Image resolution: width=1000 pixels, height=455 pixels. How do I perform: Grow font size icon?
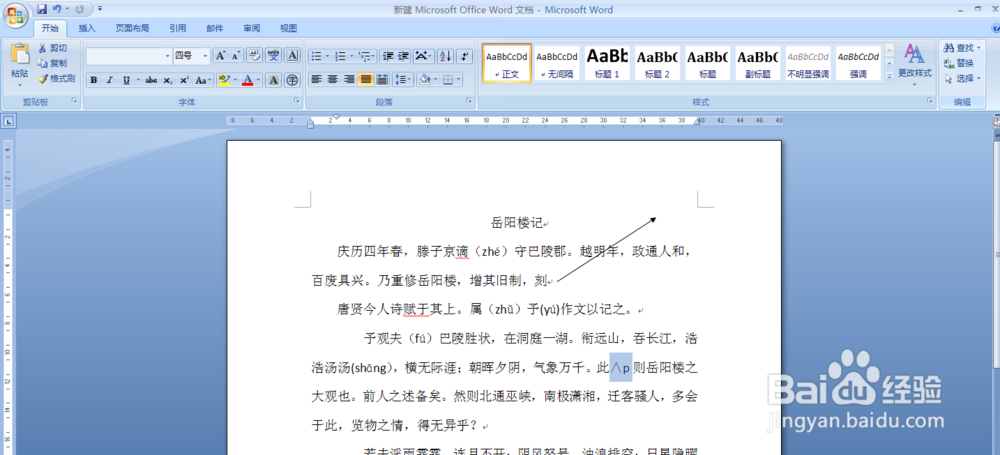tap(220, 56)
